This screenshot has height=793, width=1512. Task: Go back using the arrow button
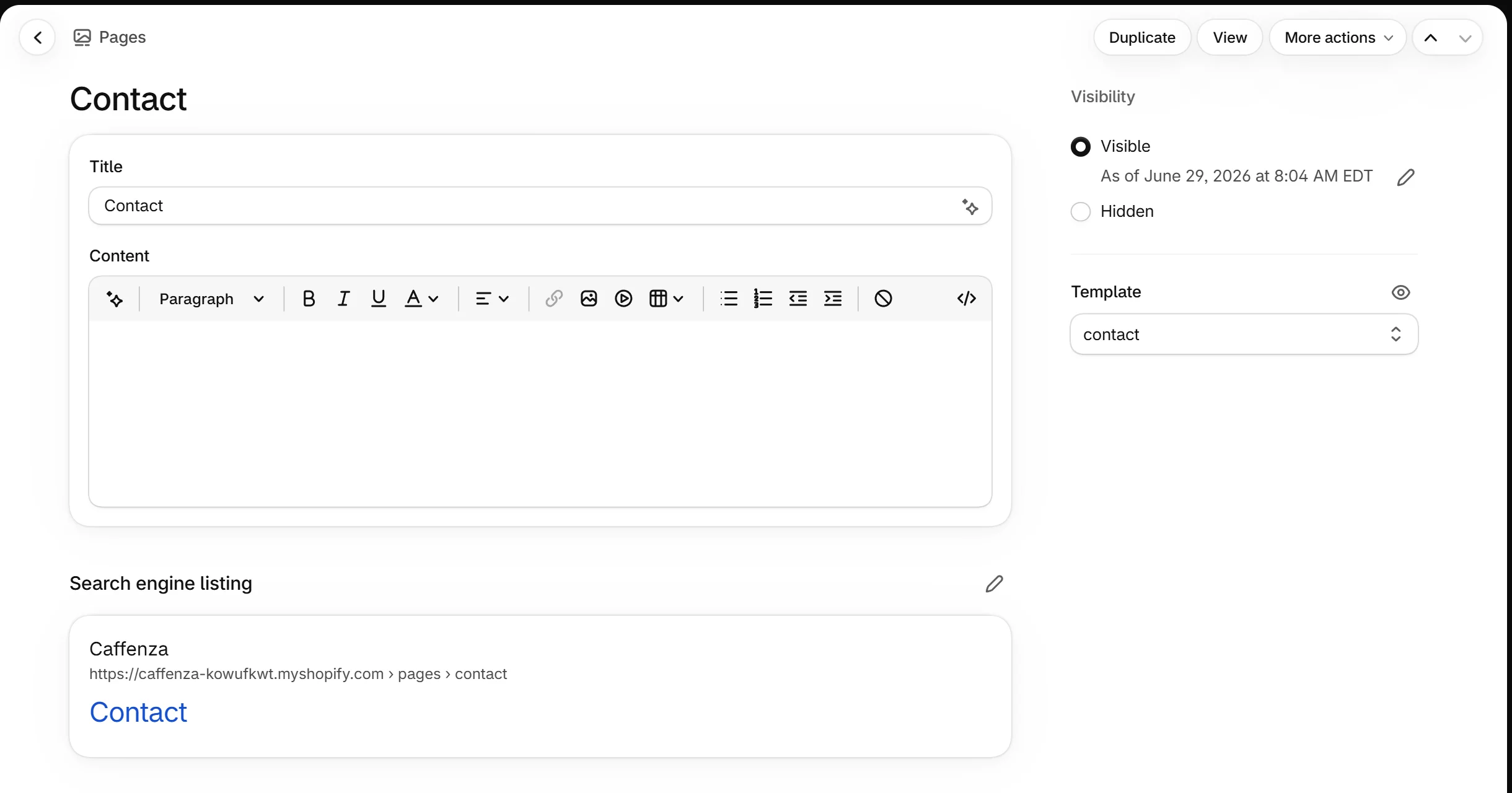tap(38, 38)
